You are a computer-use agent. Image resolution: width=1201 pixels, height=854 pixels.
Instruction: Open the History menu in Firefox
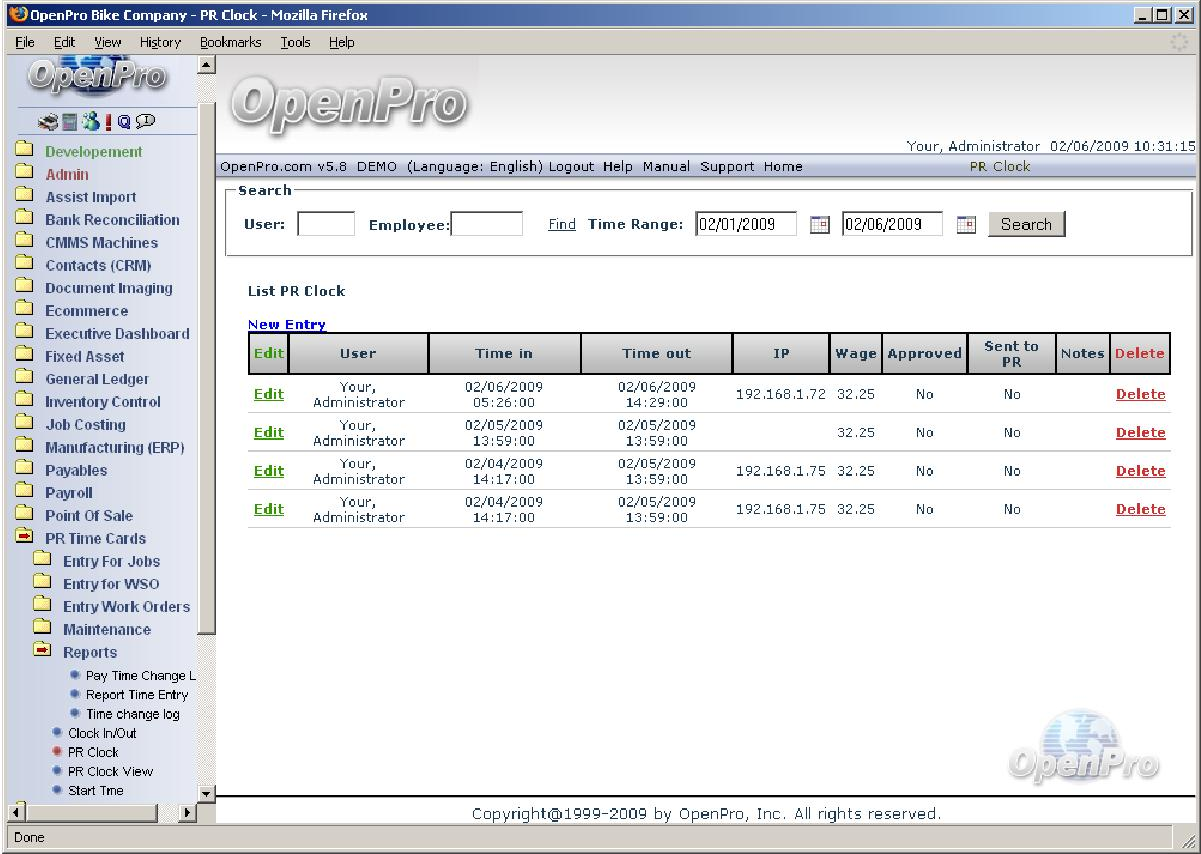160,42
